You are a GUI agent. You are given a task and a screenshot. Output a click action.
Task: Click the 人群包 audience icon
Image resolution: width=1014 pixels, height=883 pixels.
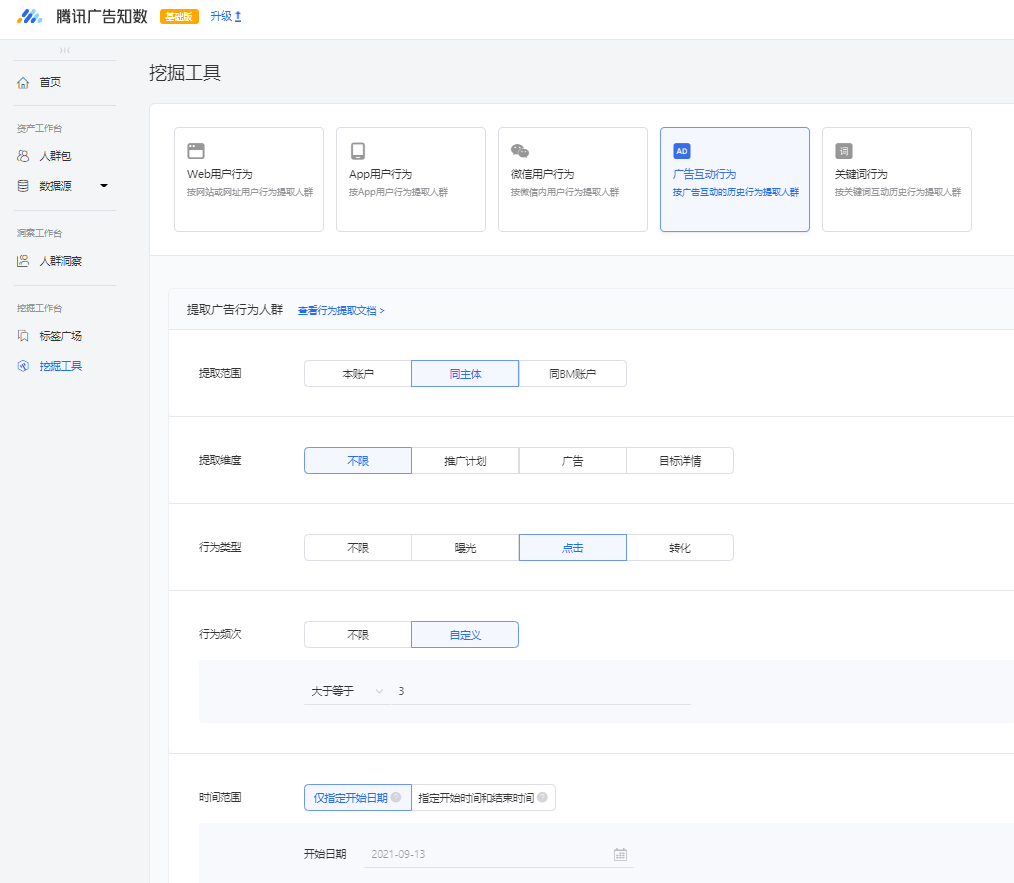pos(23,156)
